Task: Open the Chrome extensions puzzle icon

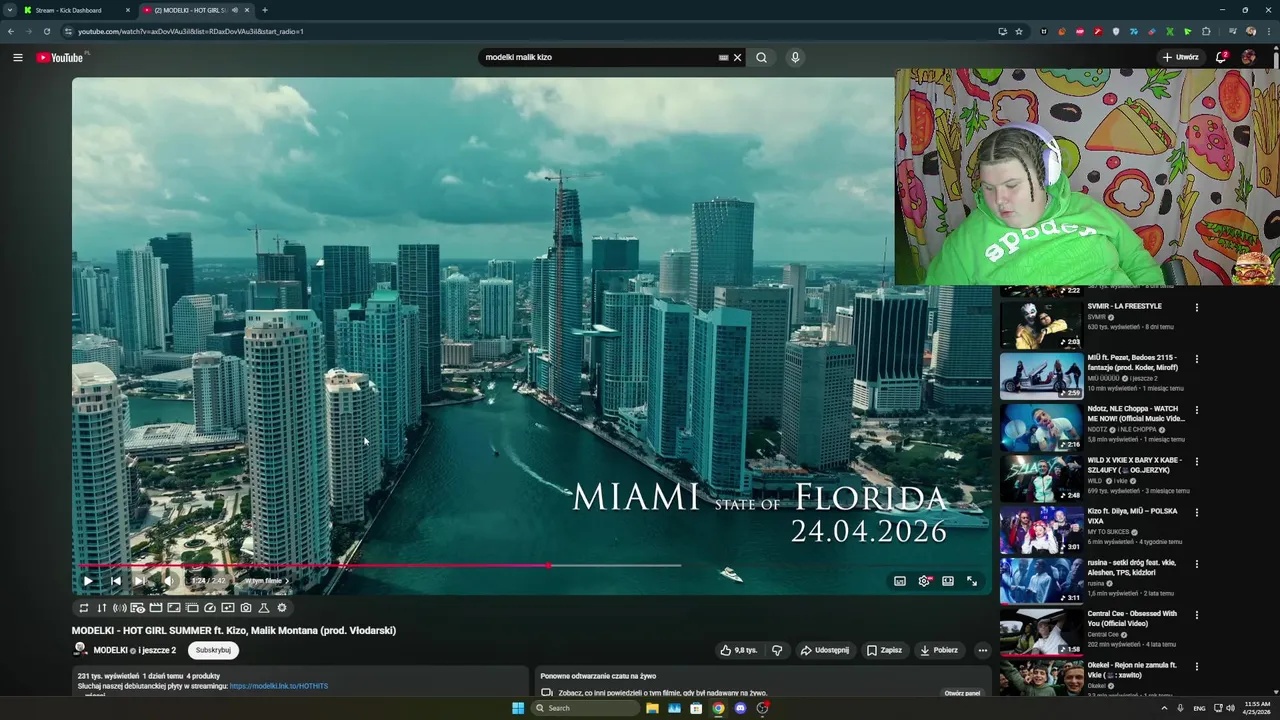Action: 1206,31
